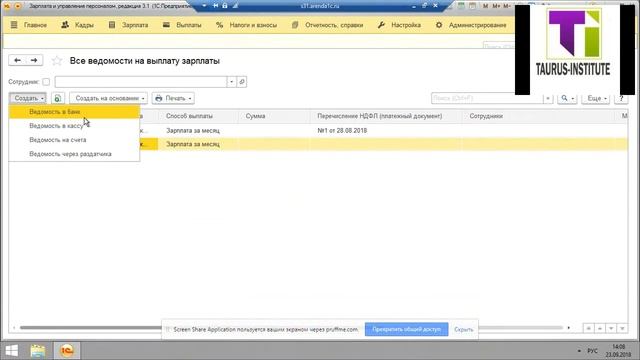This screenshot has width=640, height=360.
Task: Open the Главное section menu
Action: pyautogui.click(x=29, y=25)
